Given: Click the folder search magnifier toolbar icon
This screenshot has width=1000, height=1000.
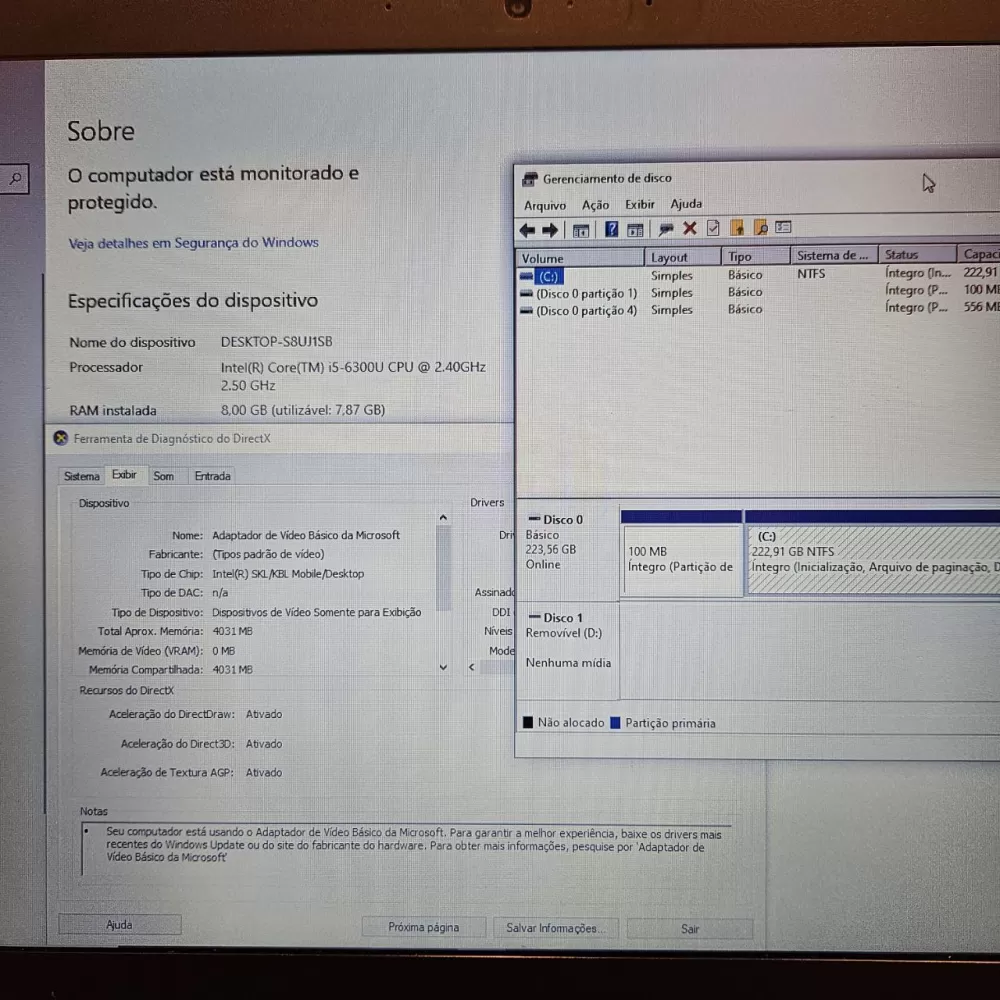Looking at the screenshot, I should (760, 227).
